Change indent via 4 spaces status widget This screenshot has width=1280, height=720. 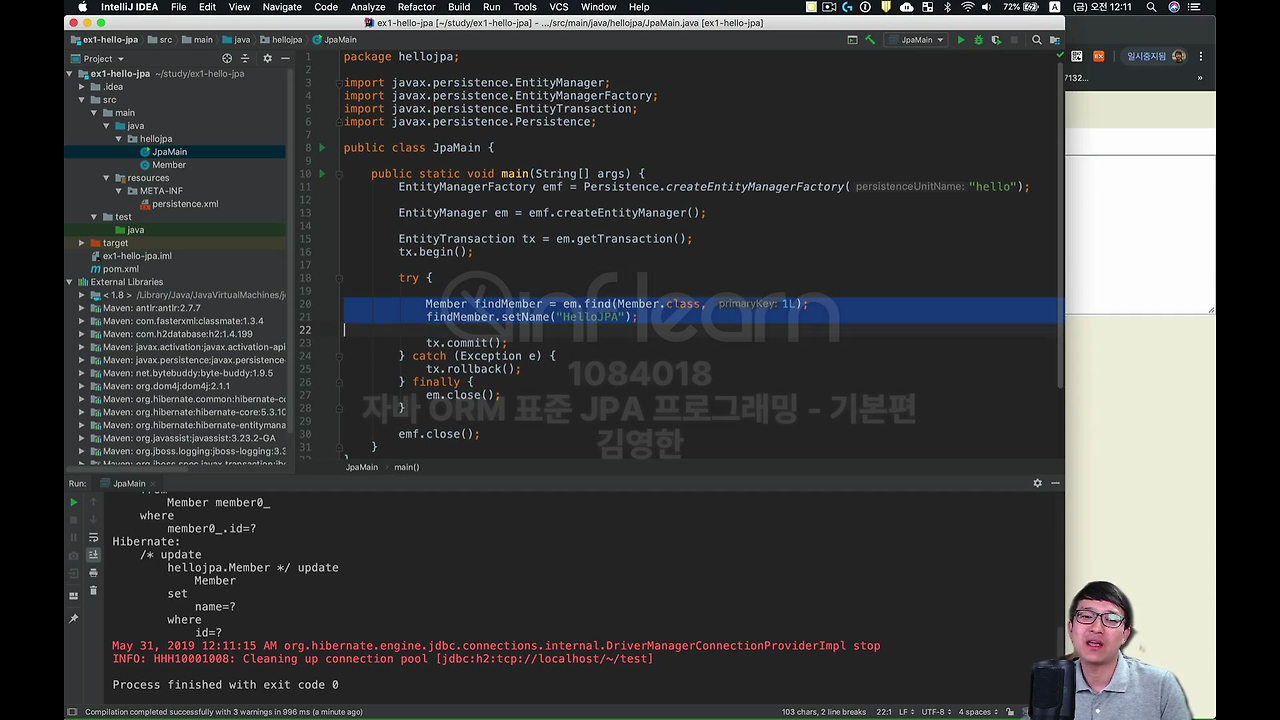click(x=977, y=712)
